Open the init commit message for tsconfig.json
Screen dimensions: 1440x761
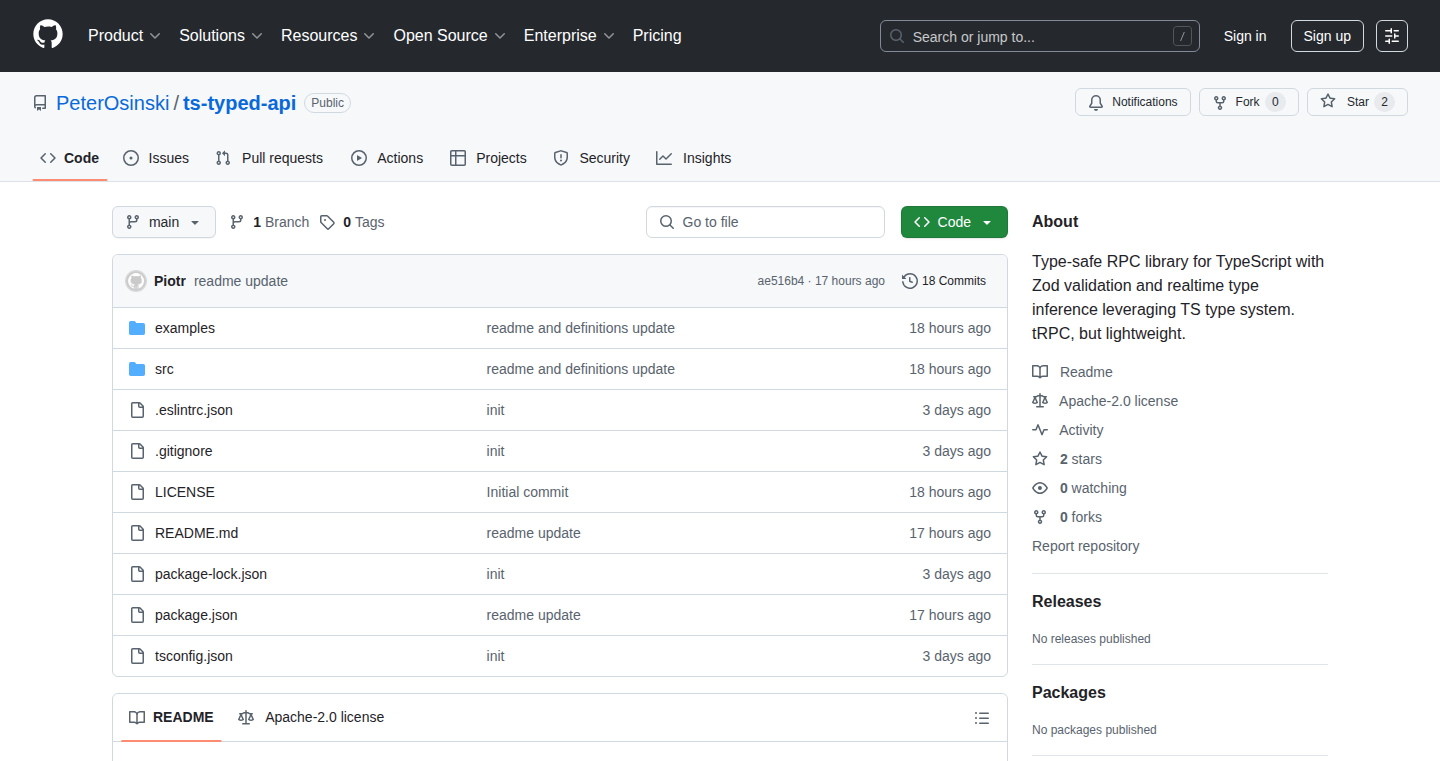pos(496,656)
